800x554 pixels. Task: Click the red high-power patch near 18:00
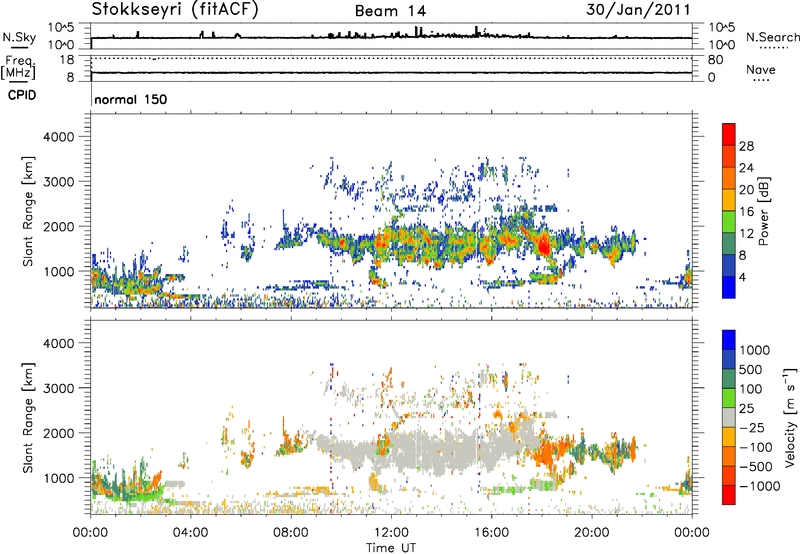(x=543, y=244)
